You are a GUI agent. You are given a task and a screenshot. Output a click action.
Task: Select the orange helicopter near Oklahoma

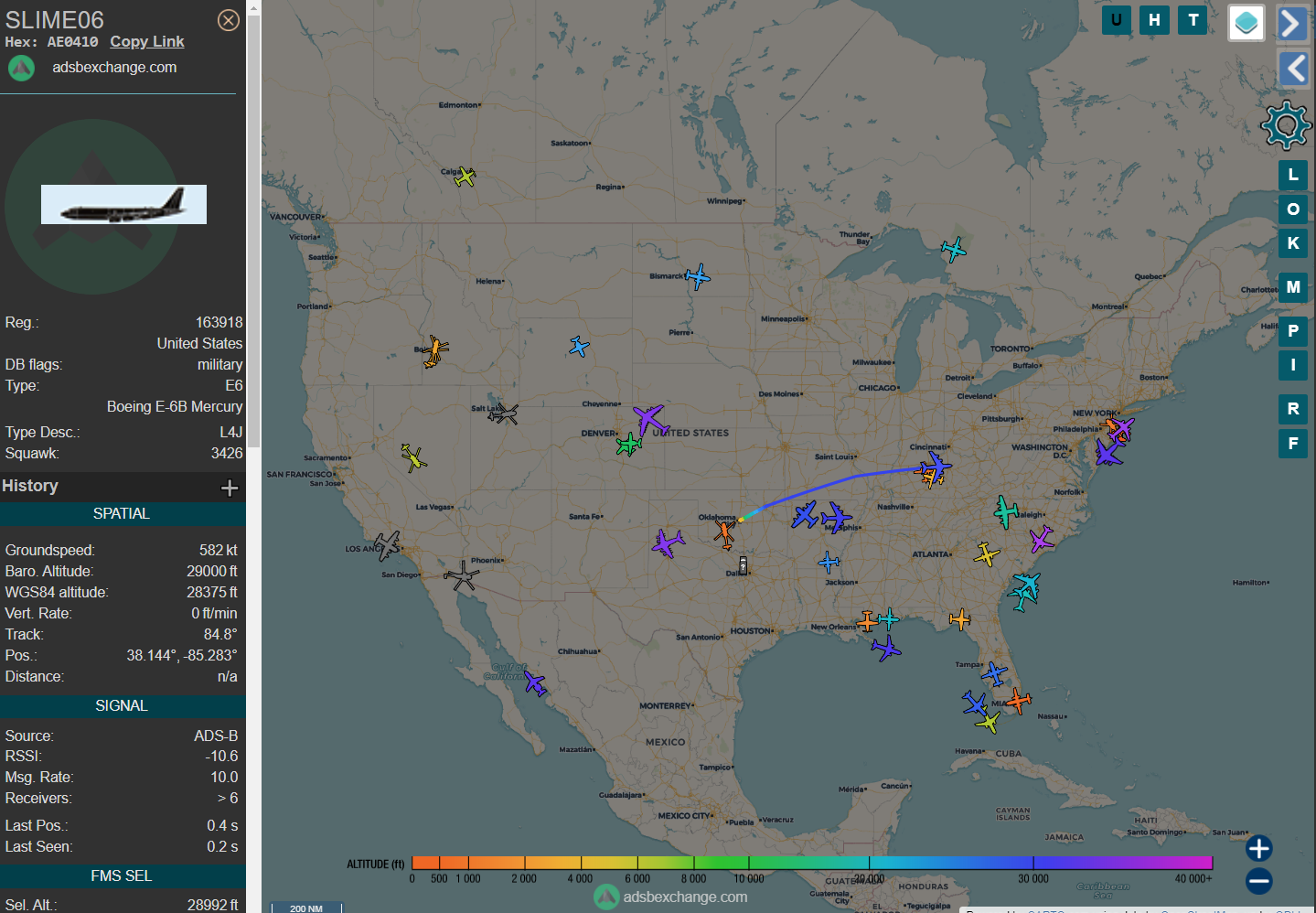click(725, 534)
